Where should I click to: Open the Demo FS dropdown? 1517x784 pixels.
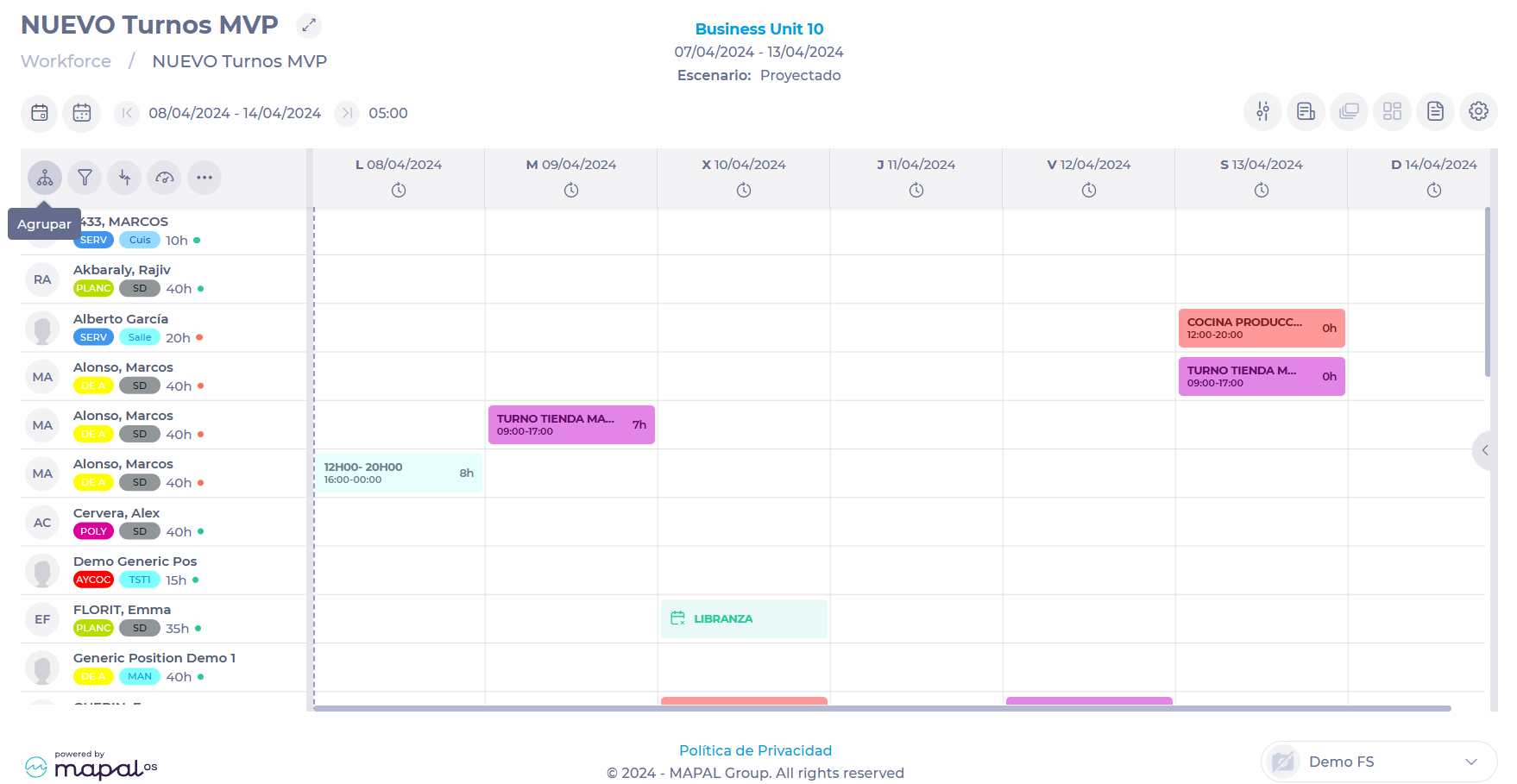pos(1379,762)
